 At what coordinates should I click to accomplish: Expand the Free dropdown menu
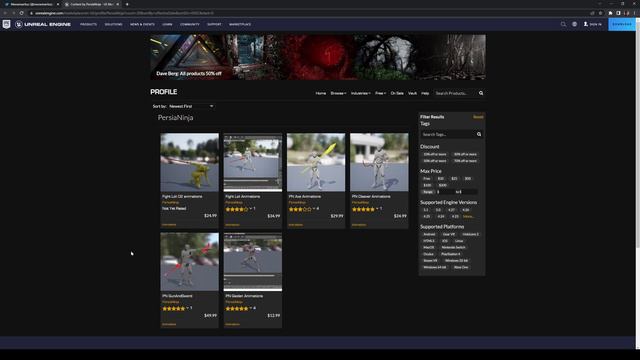380,93
